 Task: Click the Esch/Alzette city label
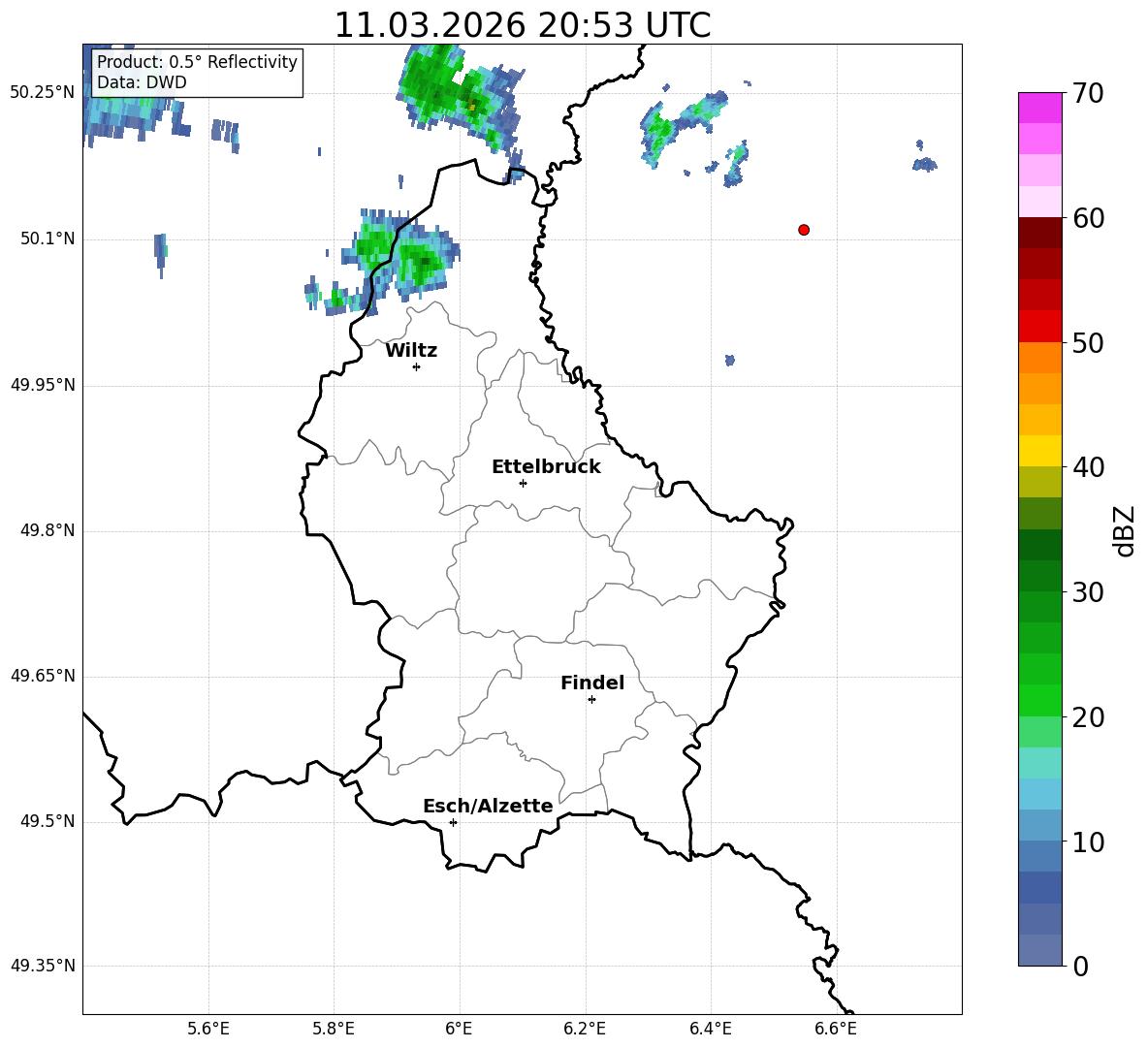tap(489, 806)
